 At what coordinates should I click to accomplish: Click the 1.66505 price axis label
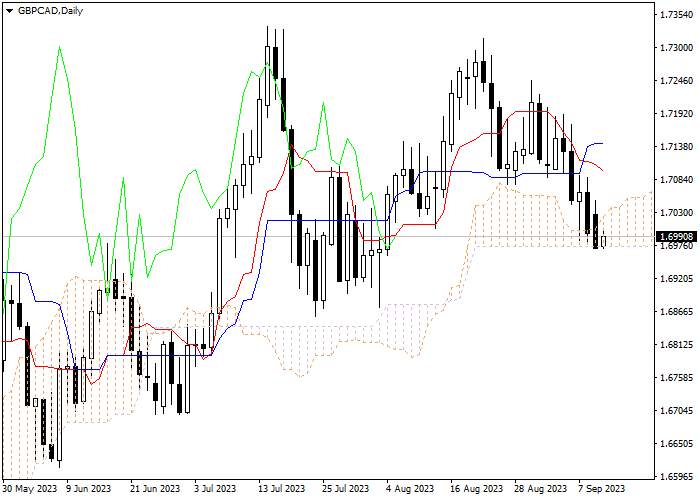(x=676, y=444)
